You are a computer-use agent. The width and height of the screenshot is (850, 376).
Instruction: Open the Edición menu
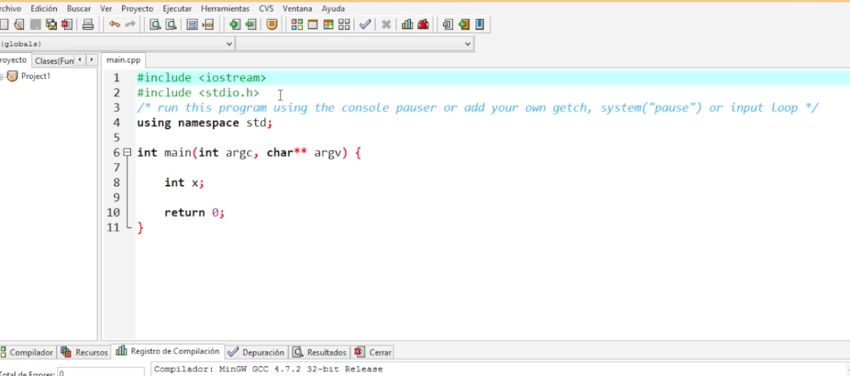tap(44, 9)
